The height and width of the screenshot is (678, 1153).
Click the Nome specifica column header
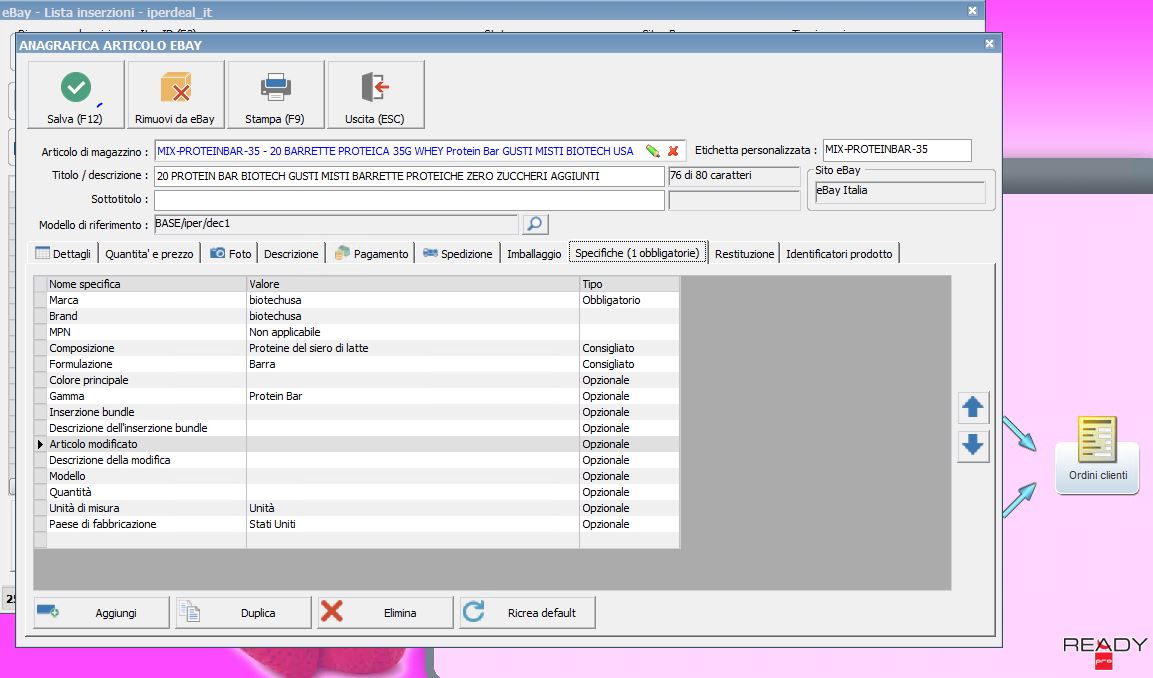pos(146,284)
